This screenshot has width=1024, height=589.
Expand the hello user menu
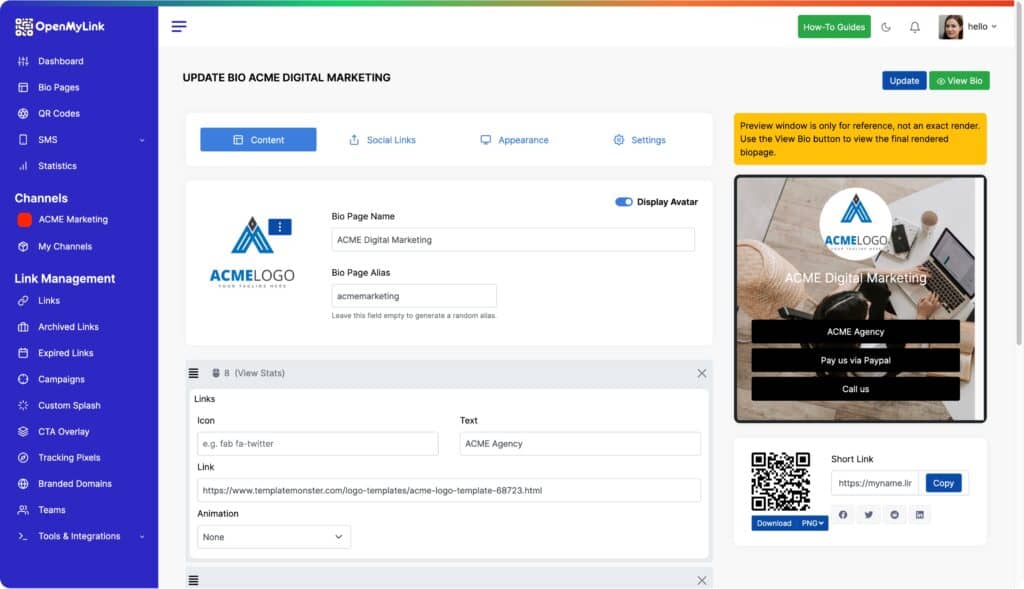[982, 27]
